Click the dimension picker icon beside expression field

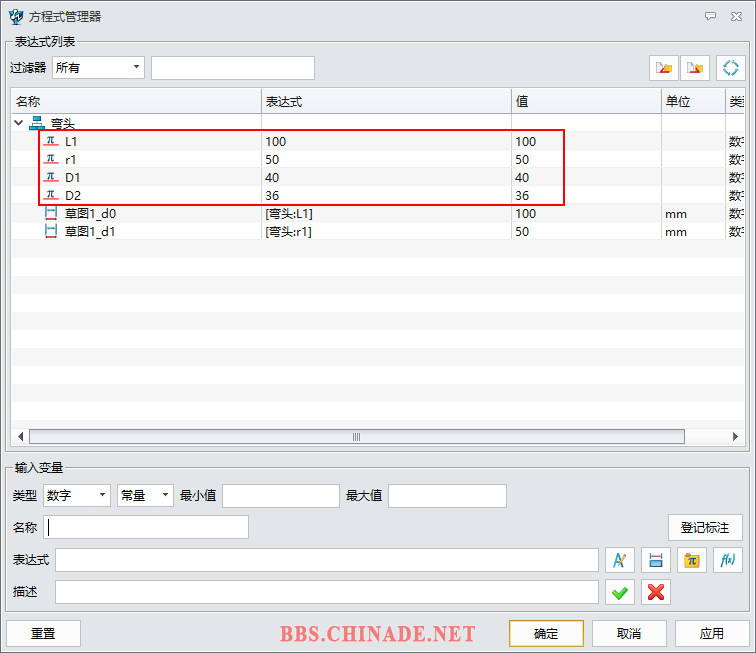pyautogui.click(x=656, y=560)
